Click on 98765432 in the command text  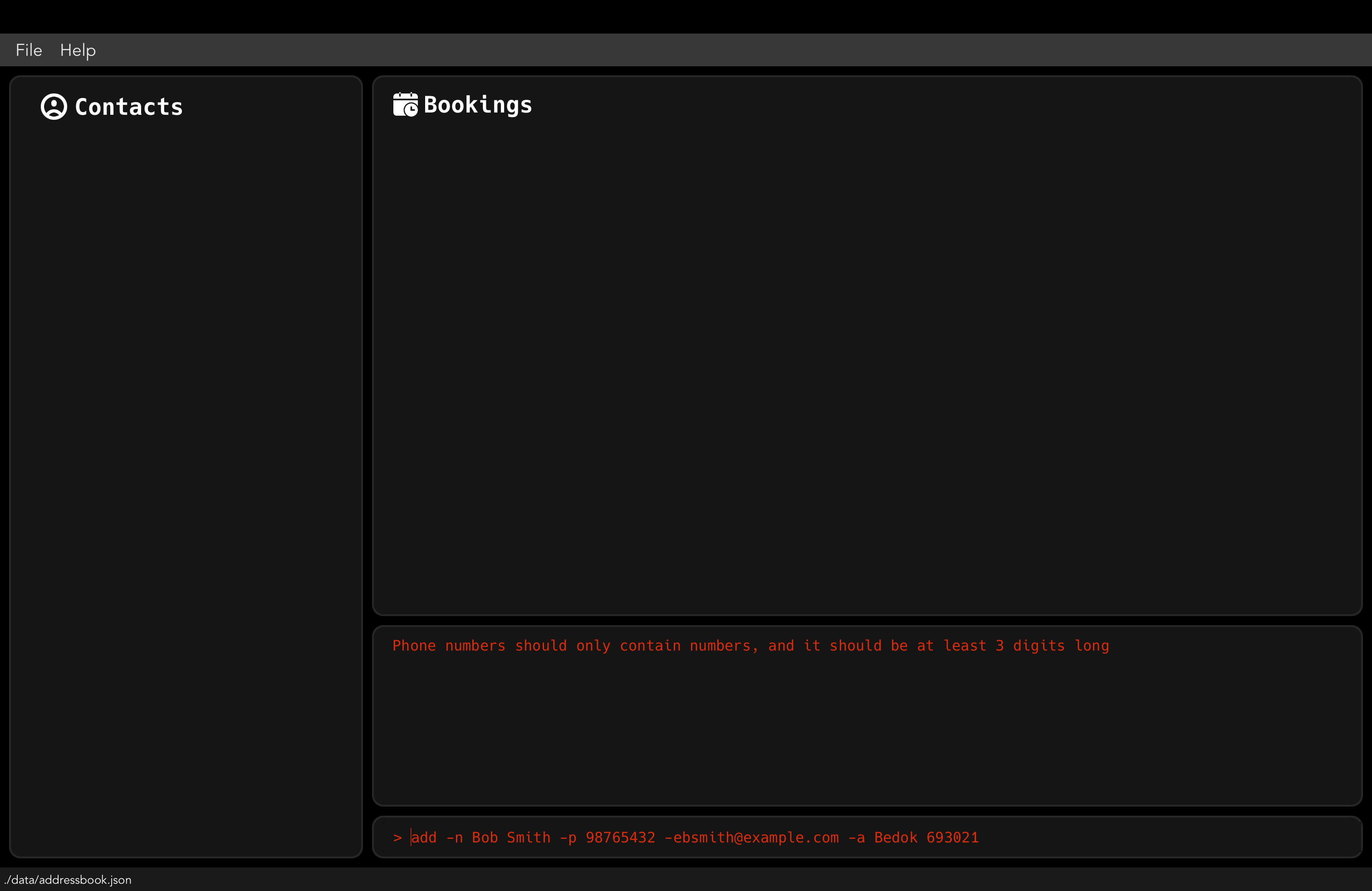pyautogui.click(x=620, y=837)
